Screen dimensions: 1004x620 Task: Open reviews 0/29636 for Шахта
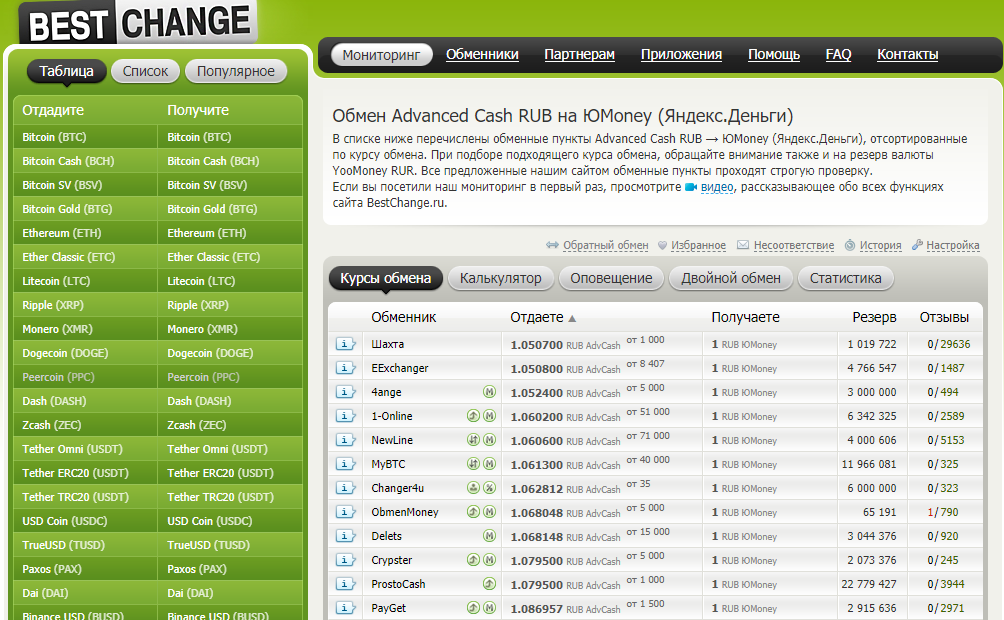point(948,344)
